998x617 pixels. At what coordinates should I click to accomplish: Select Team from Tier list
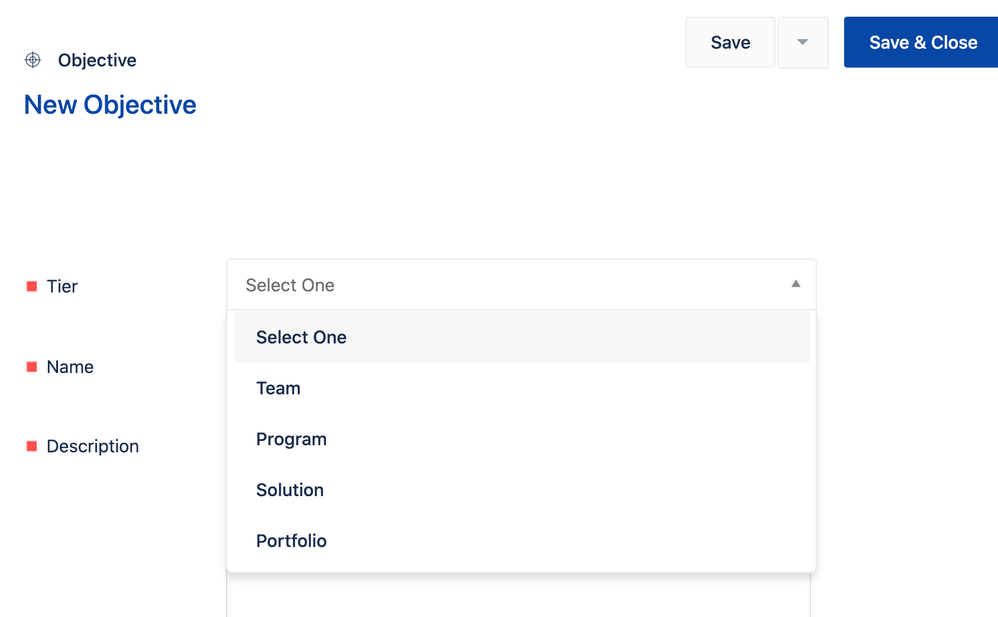coord(522,388)
